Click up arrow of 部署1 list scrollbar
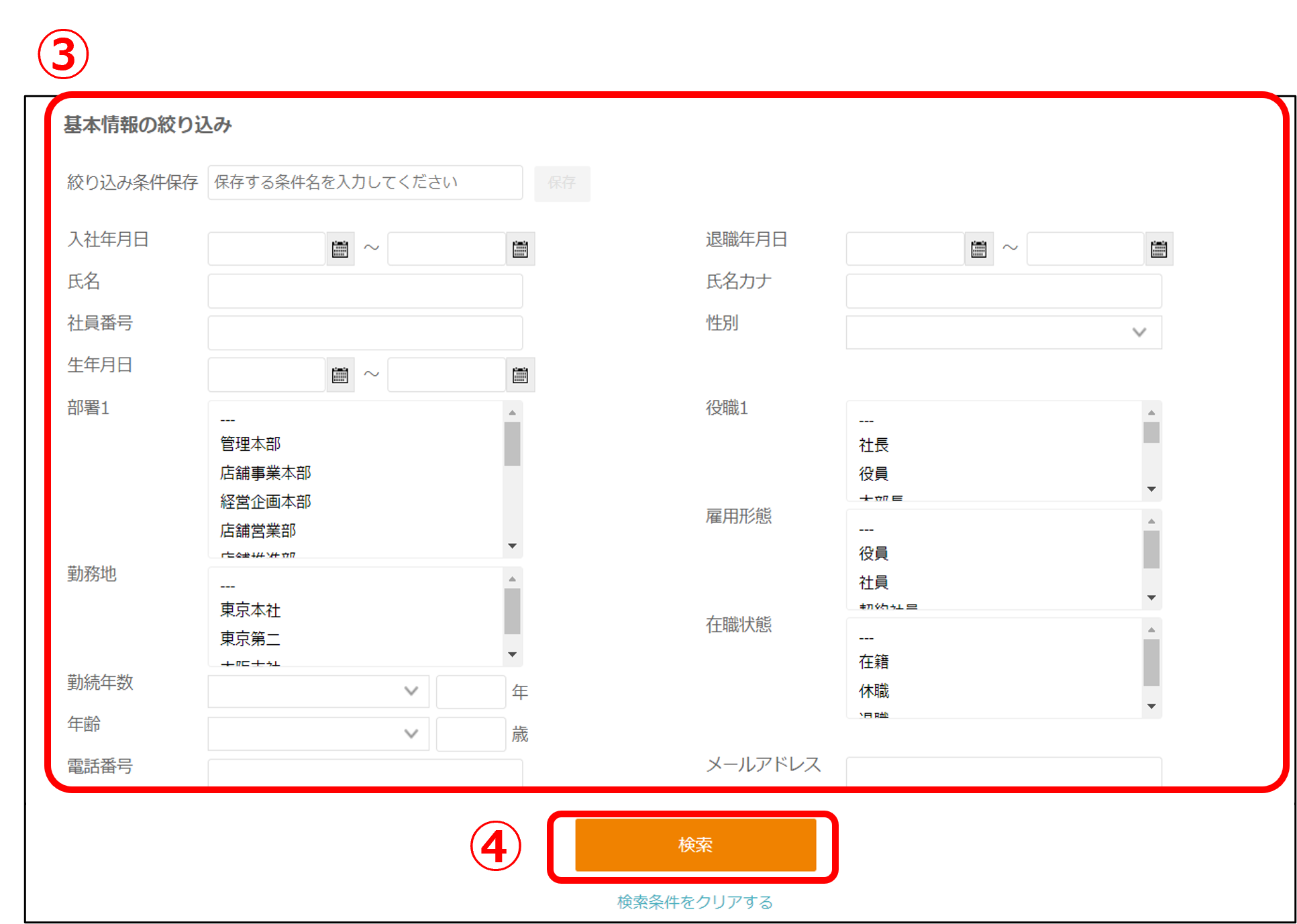Screen dimensions: 1297x924 coord(513,412)
